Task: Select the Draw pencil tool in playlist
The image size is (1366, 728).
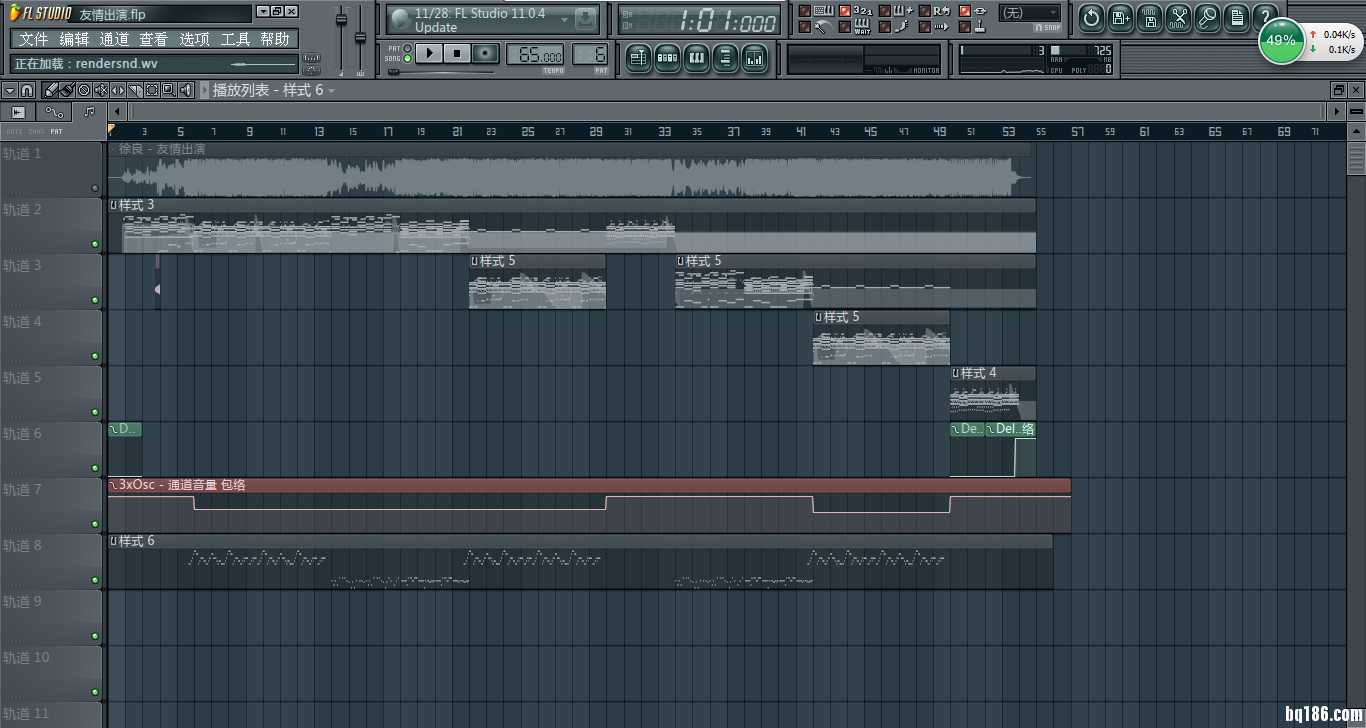Action: pos(50,90)
